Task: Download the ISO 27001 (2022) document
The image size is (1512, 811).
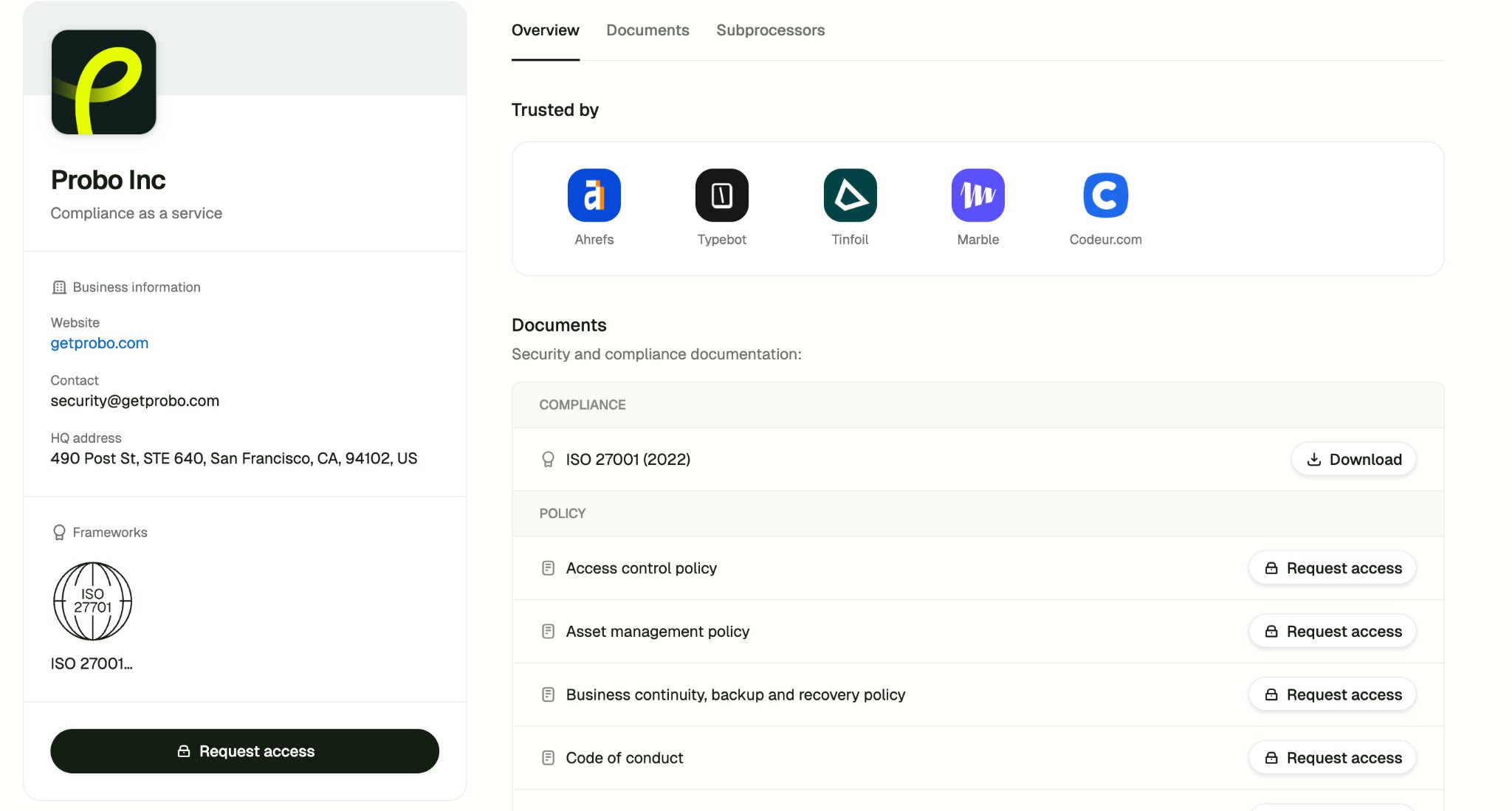Action: 1354,460
